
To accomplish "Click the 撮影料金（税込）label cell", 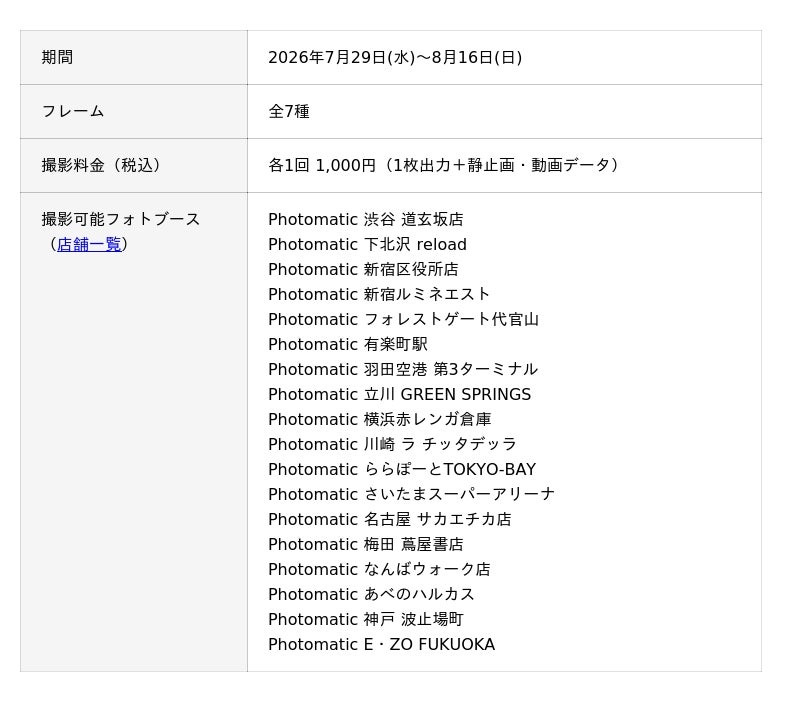I will [134, 165].
